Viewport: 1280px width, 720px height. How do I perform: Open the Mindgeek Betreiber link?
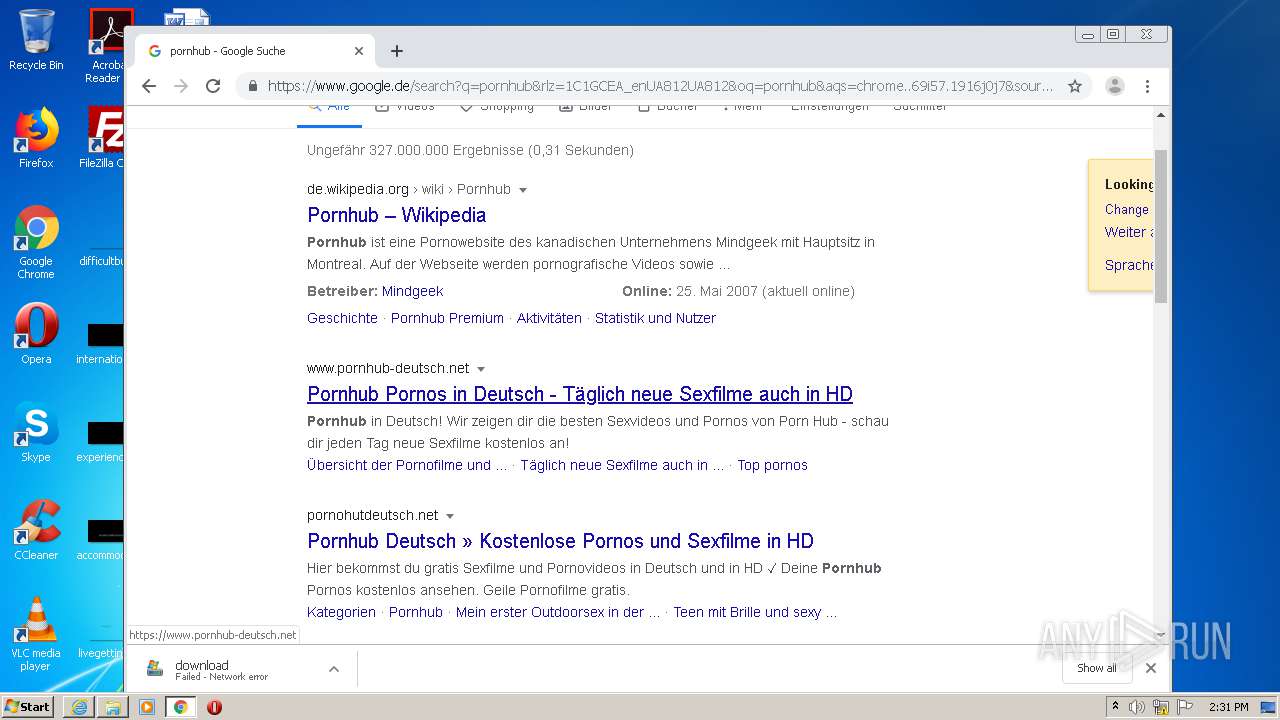click(412, 291)
